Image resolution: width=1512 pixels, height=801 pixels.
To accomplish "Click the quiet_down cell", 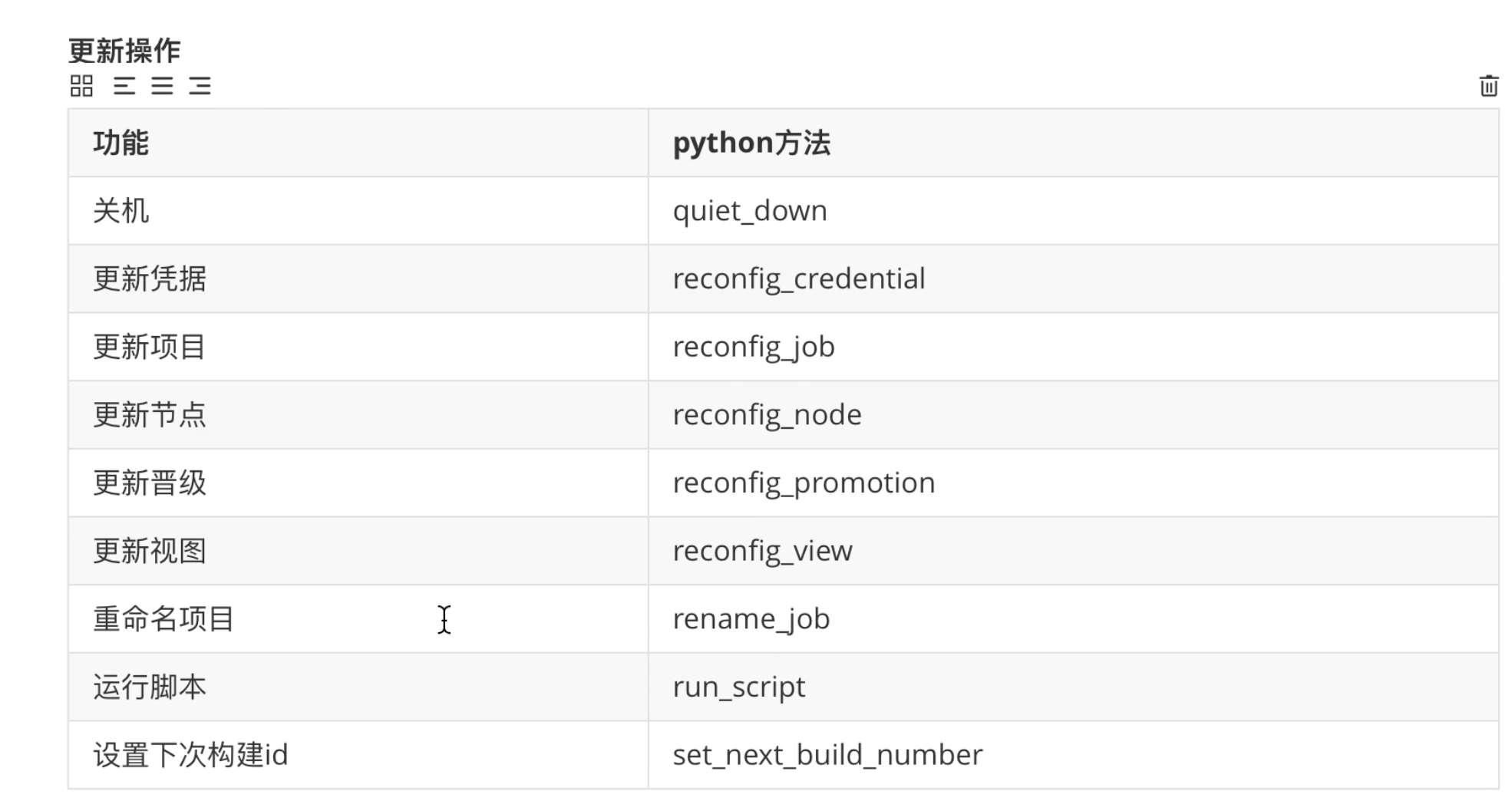I will pos(1074,211).
